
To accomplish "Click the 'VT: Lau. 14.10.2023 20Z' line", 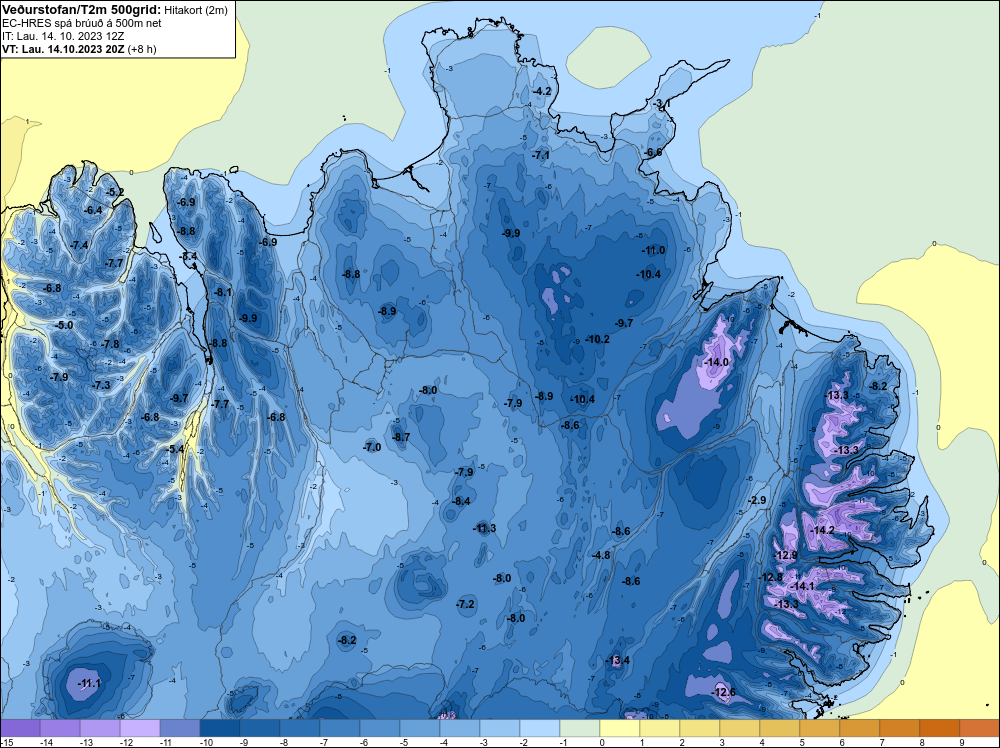I will click(64, 48).
